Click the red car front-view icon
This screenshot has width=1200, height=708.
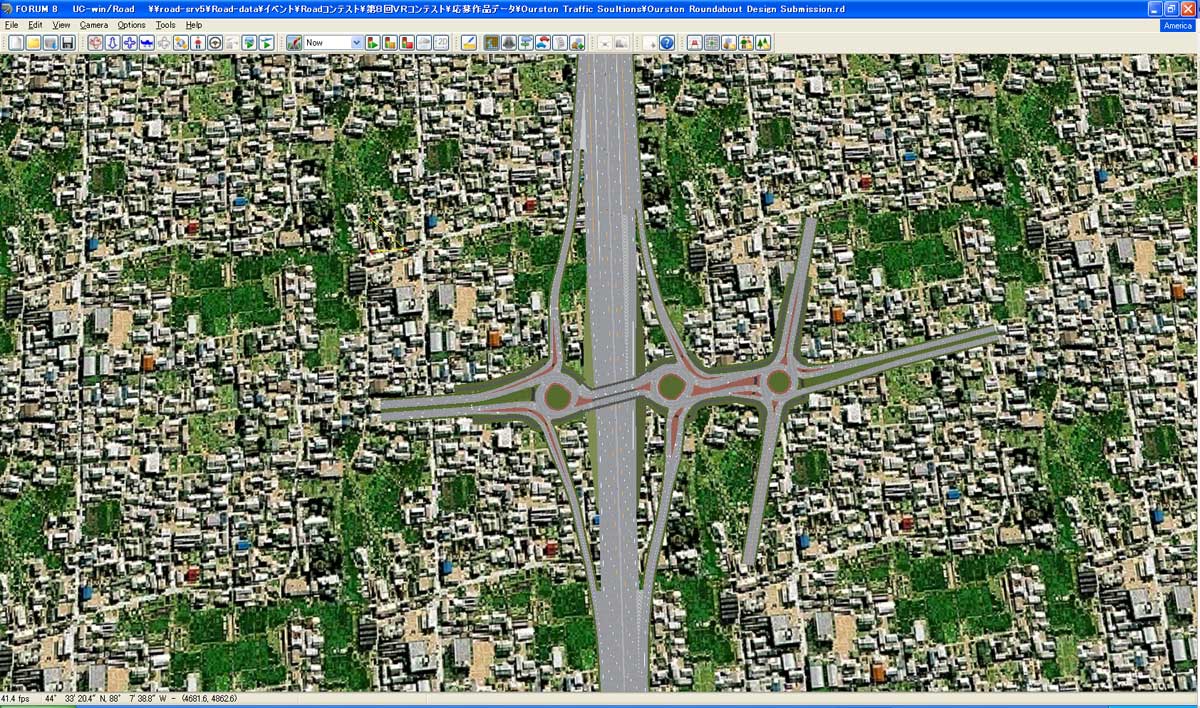click(694, 43)
